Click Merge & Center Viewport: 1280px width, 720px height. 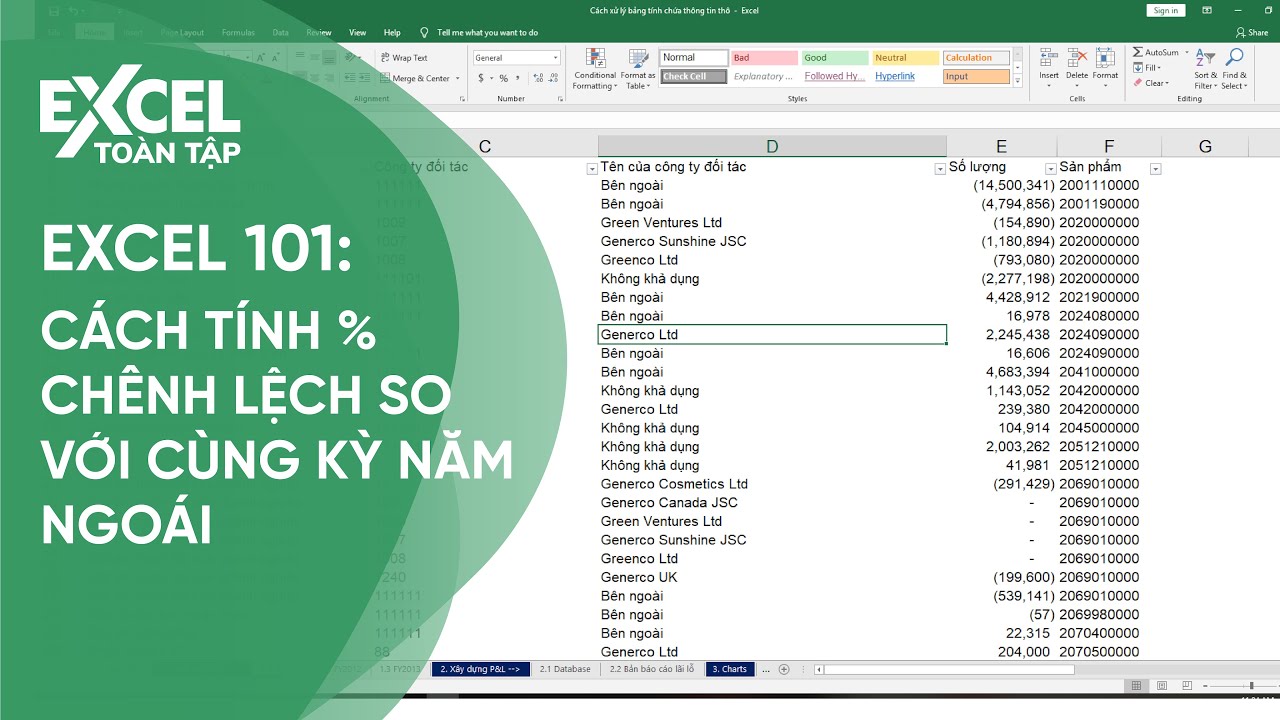coord(414,78)
